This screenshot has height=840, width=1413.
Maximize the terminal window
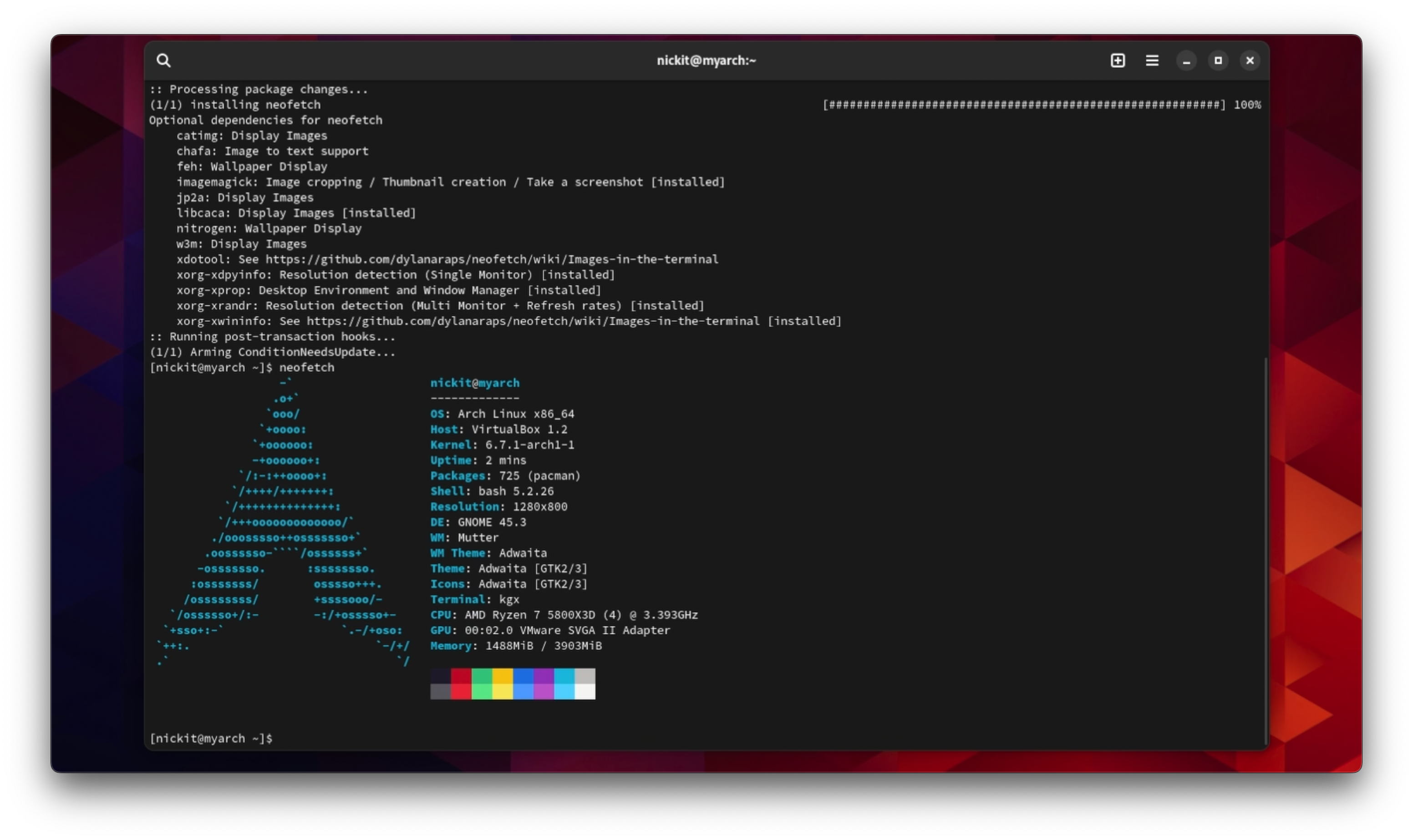[1218, 61]
